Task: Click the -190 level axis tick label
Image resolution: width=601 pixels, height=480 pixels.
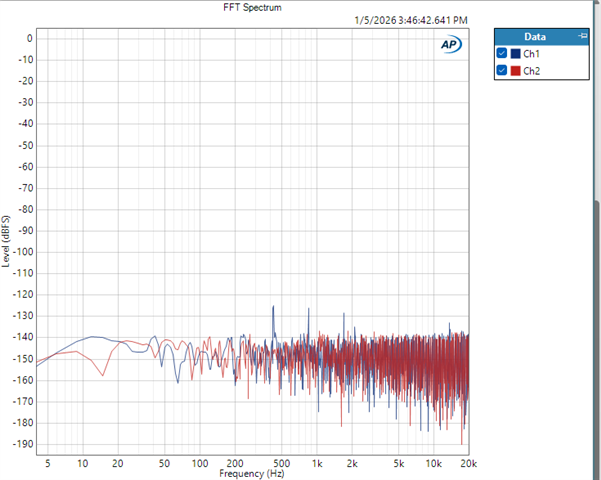Action: click(x=23, y=444)
